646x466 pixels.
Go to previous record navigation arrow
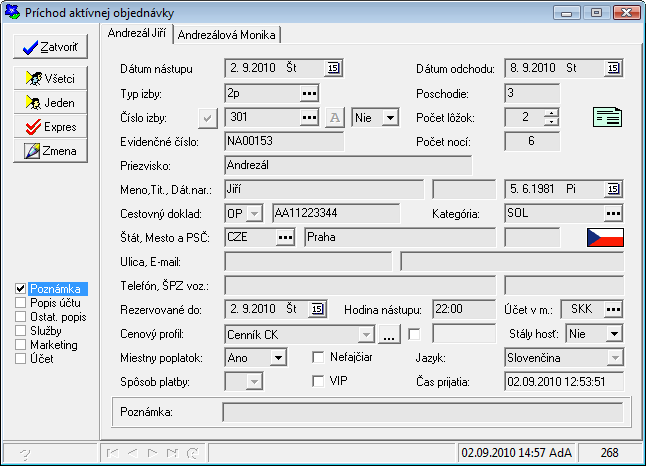pyautogui.click(x=133, y=453)
